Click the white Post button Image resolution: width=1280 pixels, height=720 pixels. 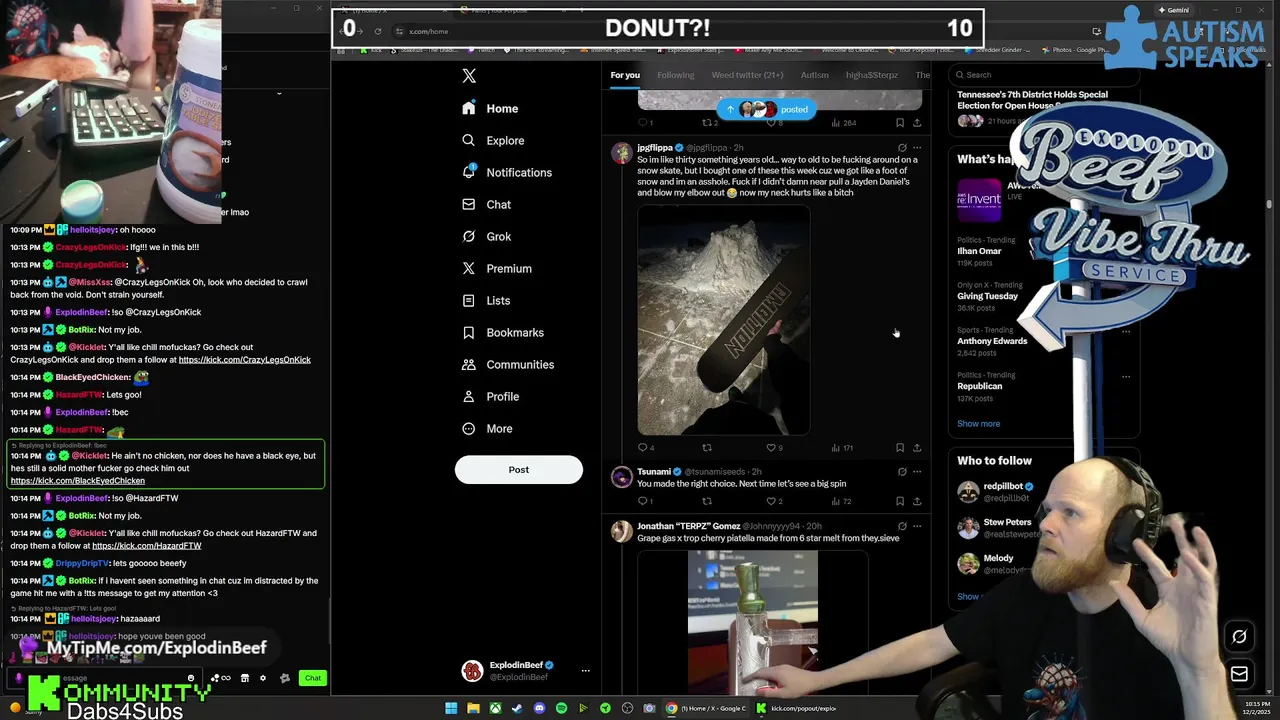pyautogui.click(x=518, y=469)
